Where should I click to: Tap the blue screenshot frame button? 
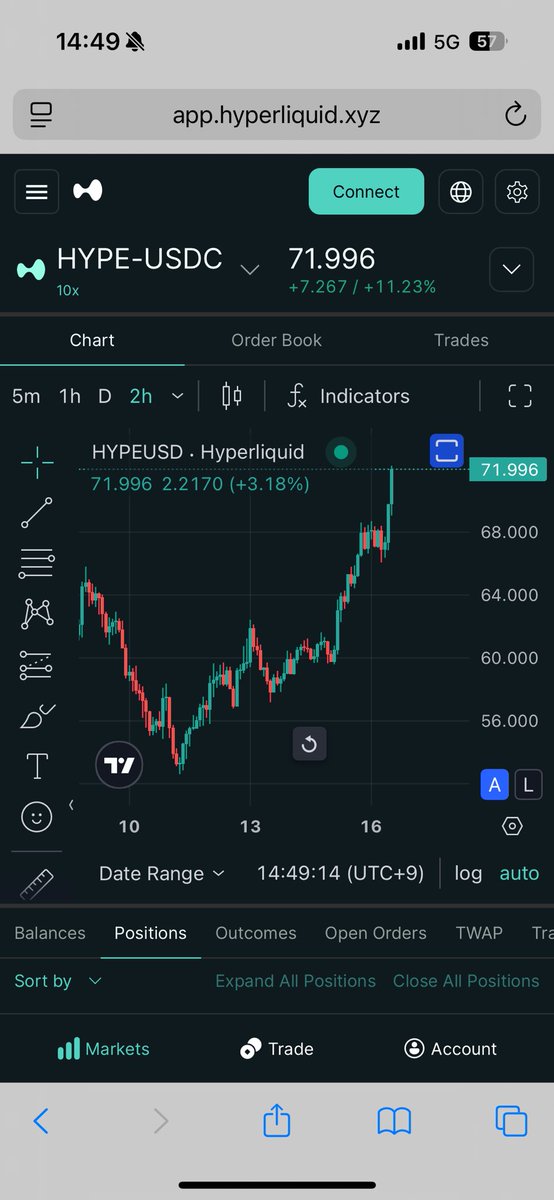pos(447,450)
